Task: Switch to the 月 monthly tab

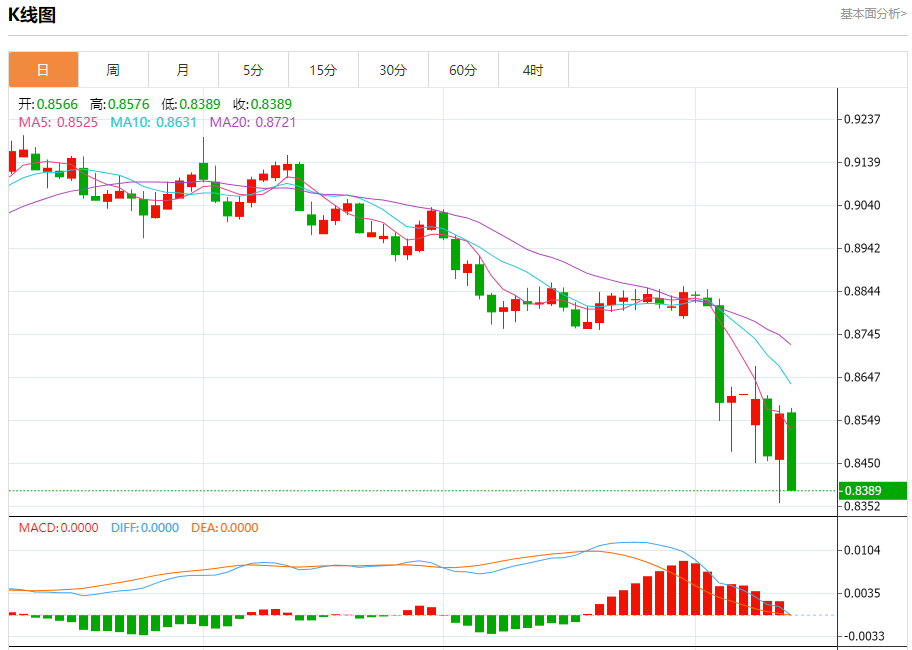Action: [x=183, y=70]
